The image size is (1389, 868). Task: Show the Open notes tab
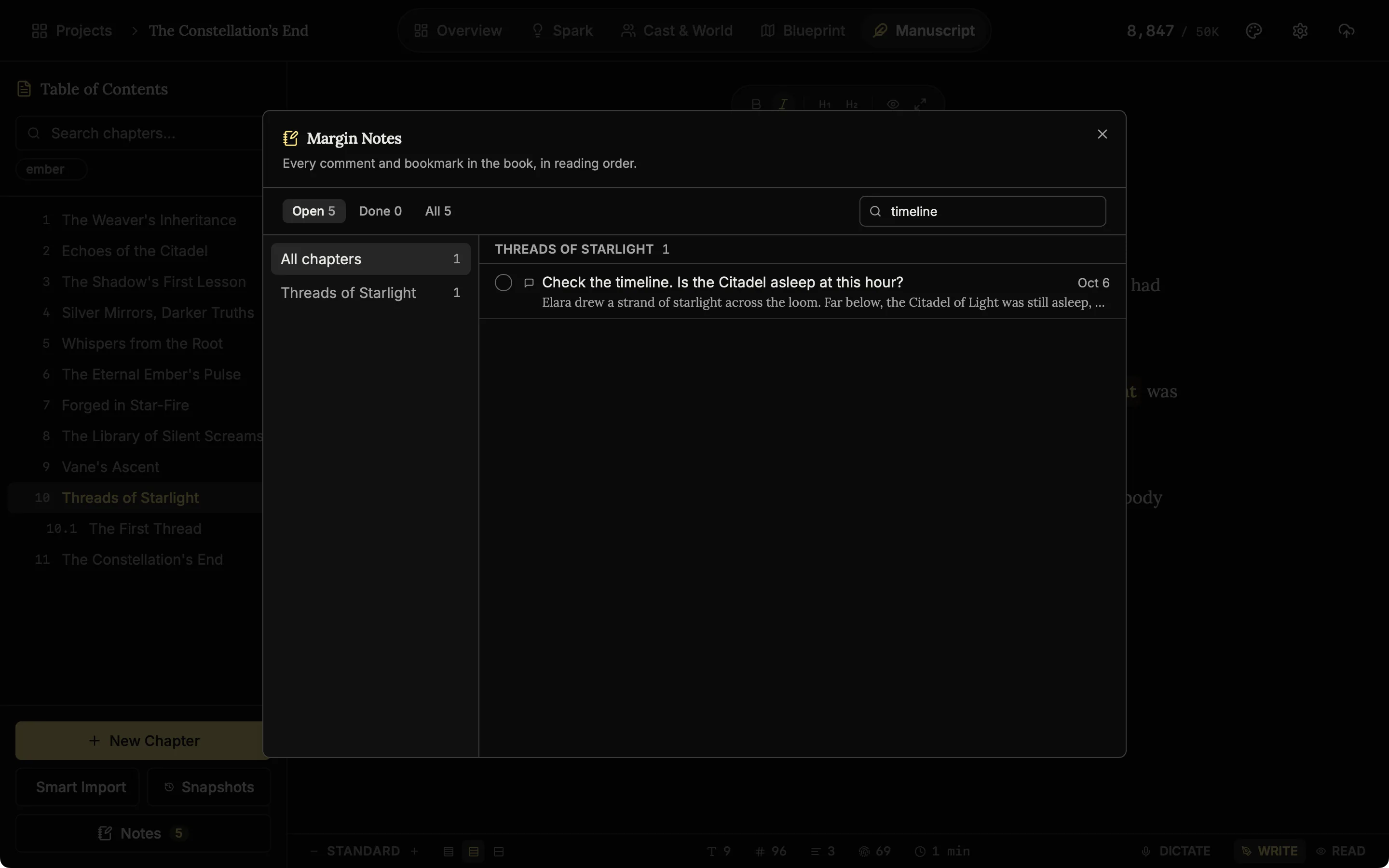[313, 211]
